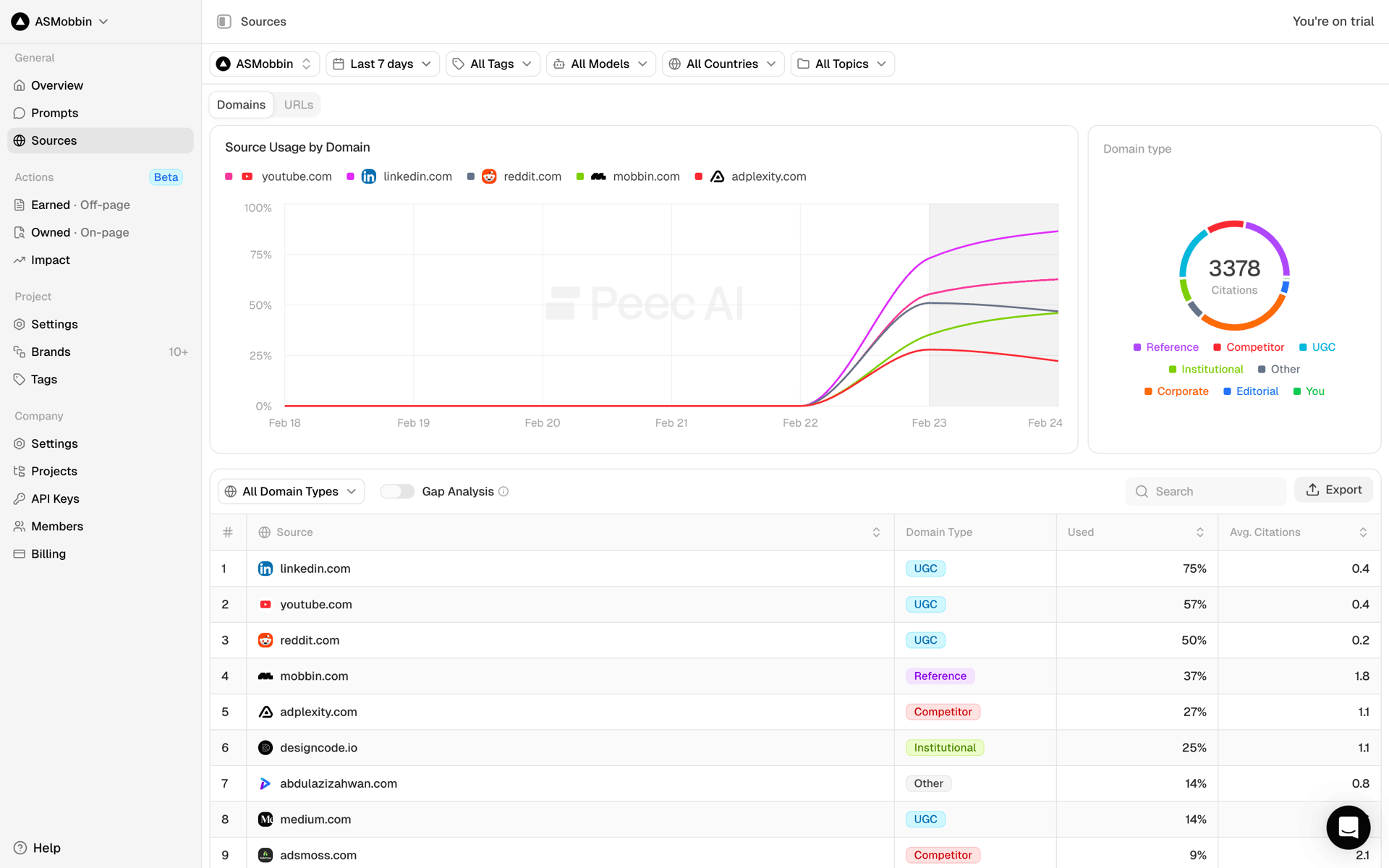Click the Tags label icon in sidebar
1389x868 pixels.
[x=20, y=379]
